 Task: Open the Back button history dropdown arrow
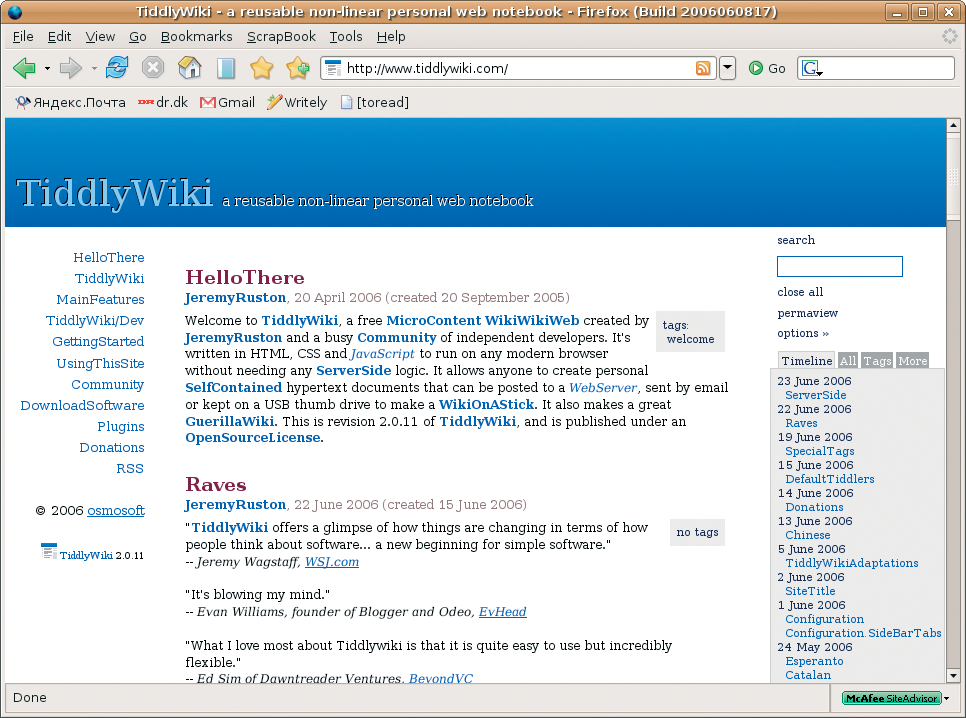[x=47, y=68]
